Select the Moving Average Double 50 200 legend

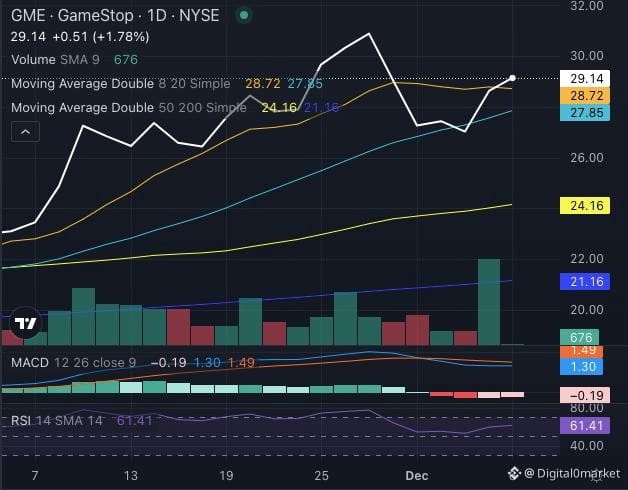click(175, 107)
